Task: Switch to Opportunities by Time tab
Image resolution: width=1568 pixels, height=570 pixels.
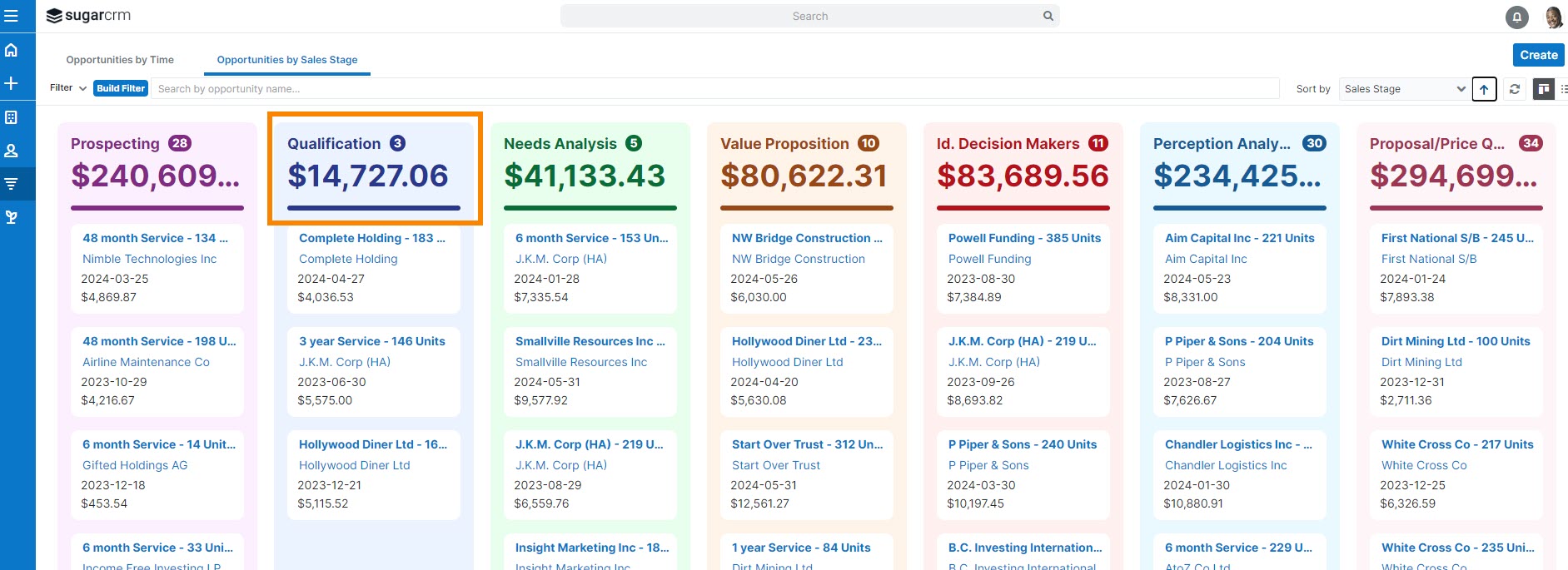Action: point(120,60)
